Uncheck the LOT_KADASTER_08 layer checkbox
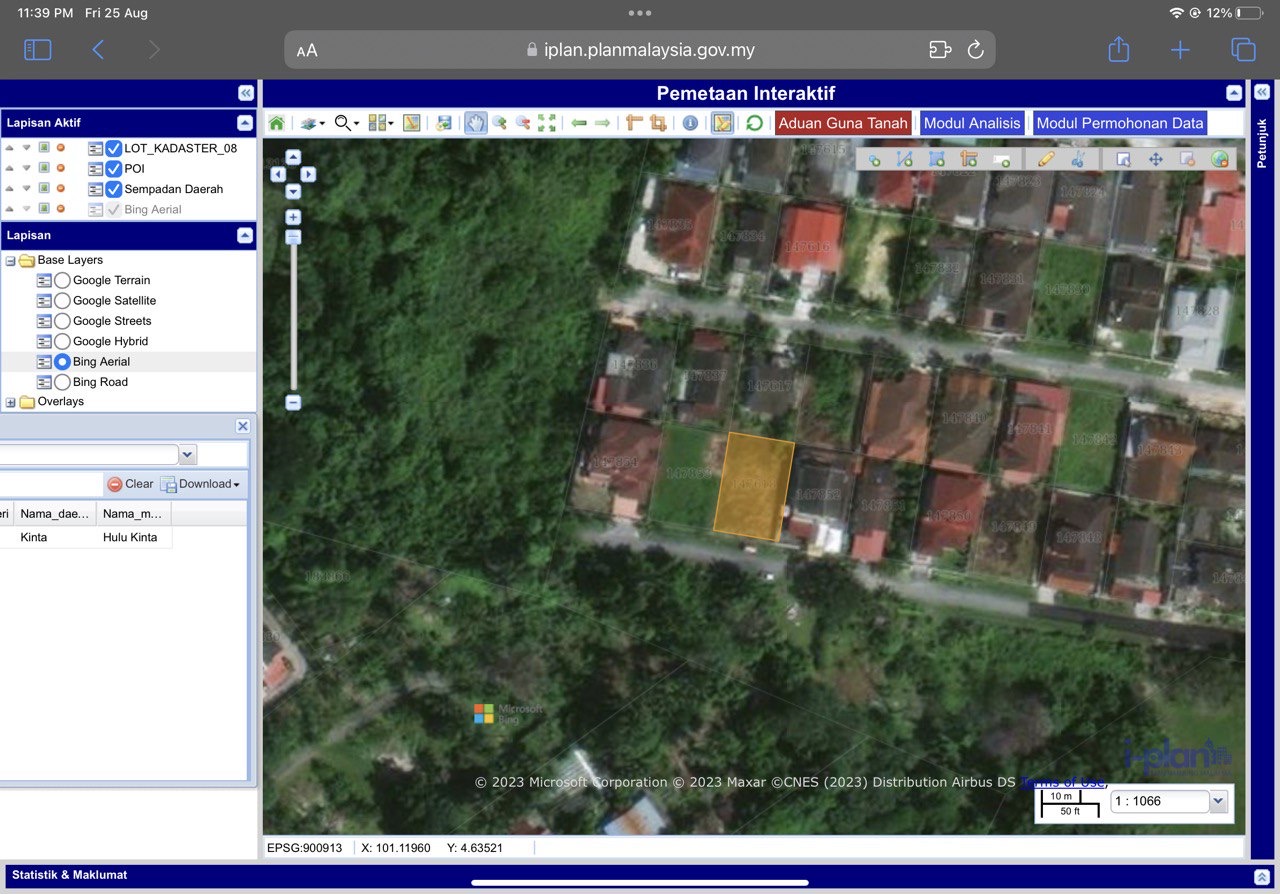The width and height of the screenshot is (1280, 894). coord(114,148)
